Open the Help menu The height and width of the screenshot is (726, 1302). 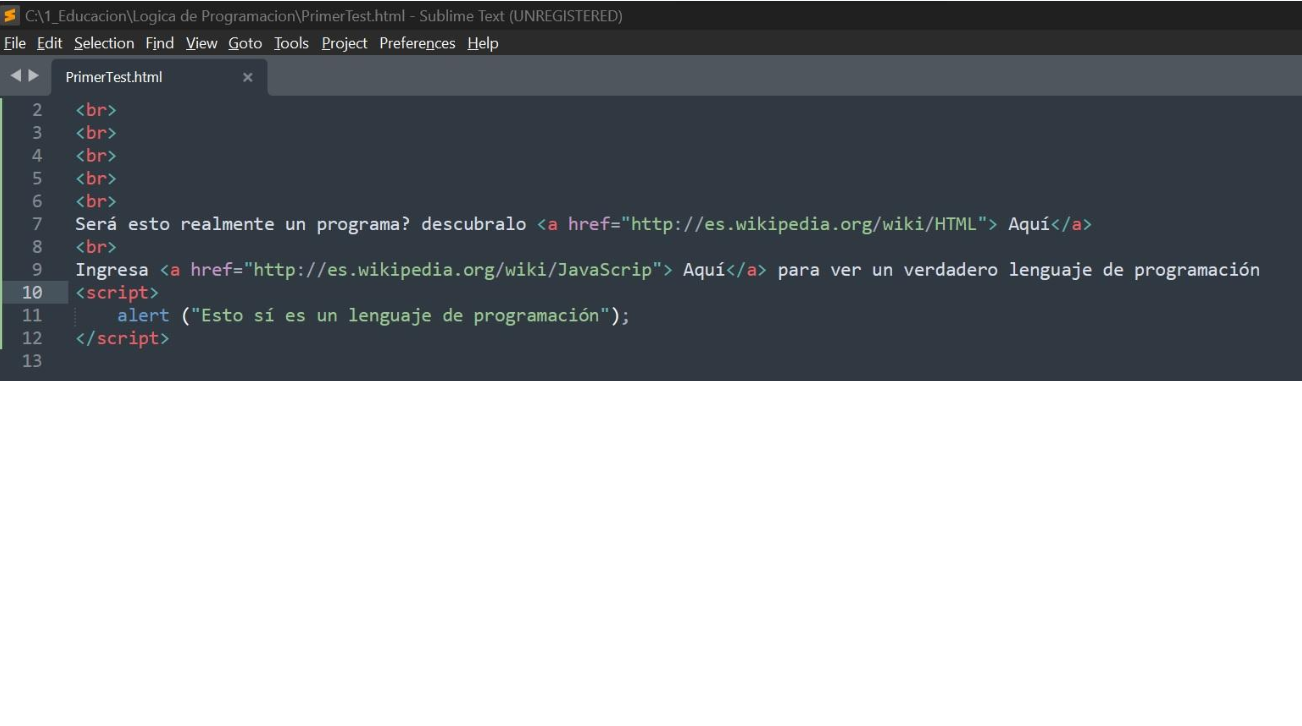482,43
